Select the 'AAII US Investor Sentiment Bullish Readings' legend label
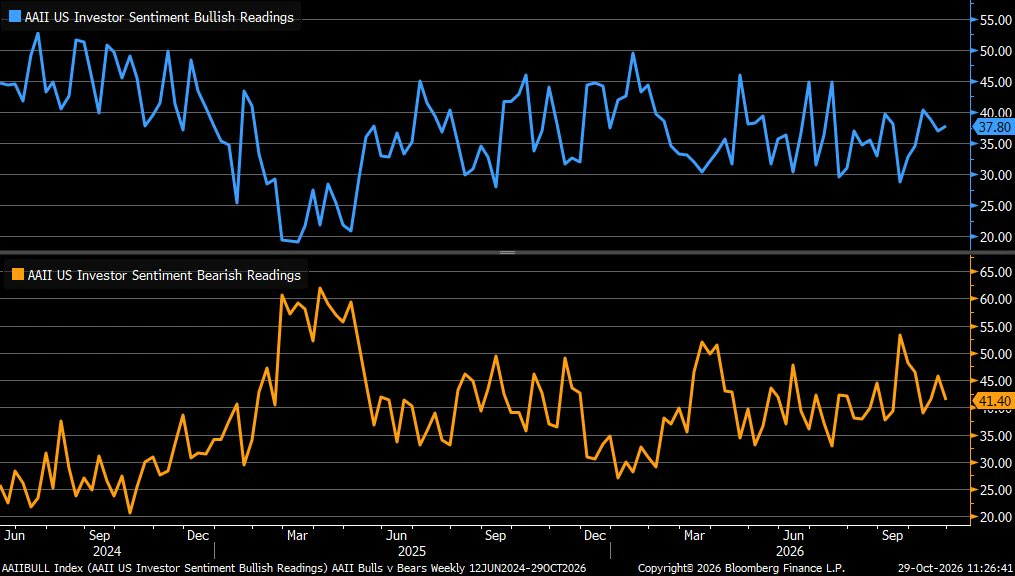The image size is (1015, 576). coord(159,17)
